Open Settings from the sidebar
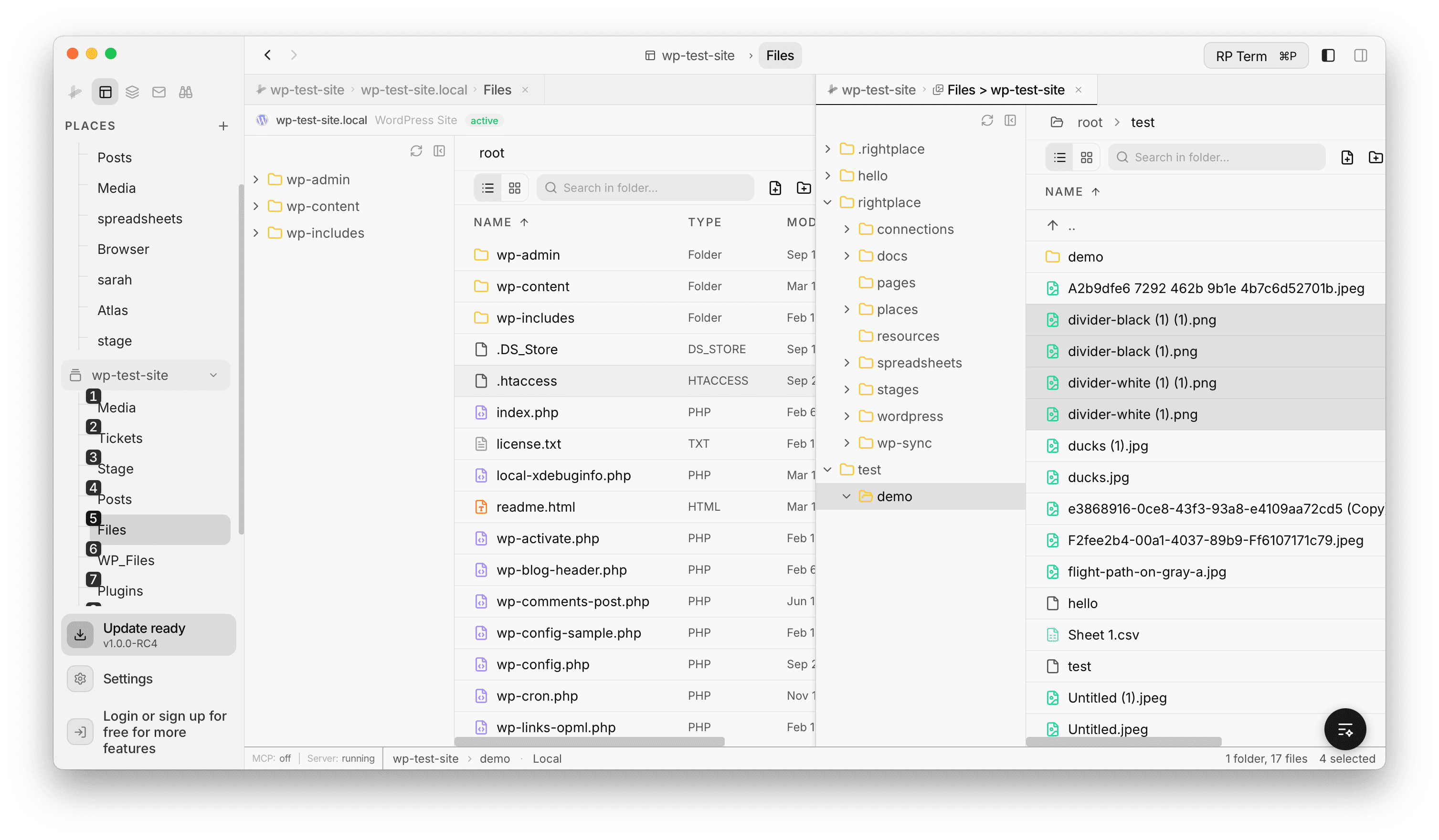1439x840 pixels. pyautogui.click(x=127, y=679)
